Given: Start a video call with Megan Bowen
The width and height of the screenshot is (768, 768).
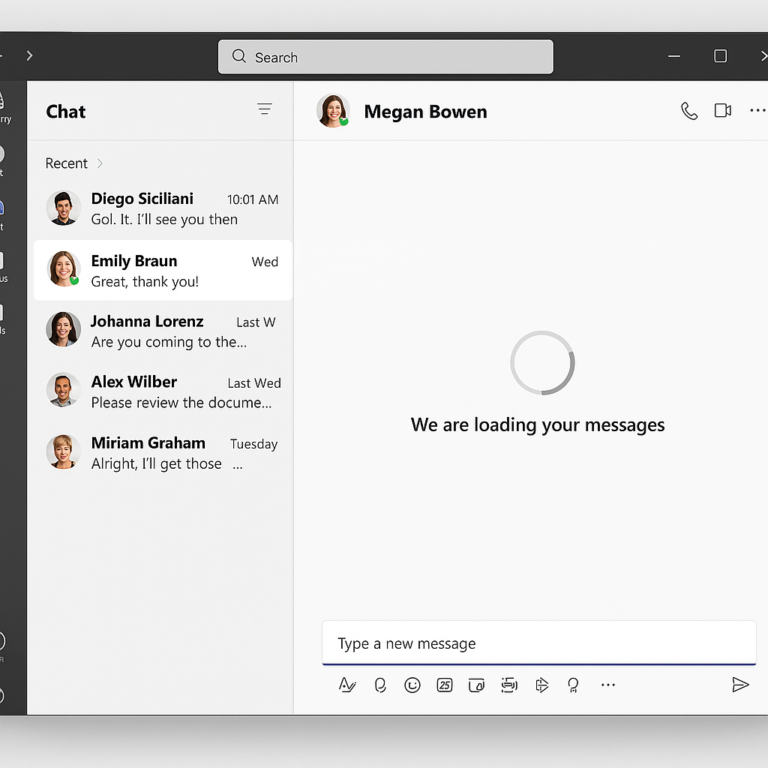Looking at the screenshot, I should click(723, 111).
